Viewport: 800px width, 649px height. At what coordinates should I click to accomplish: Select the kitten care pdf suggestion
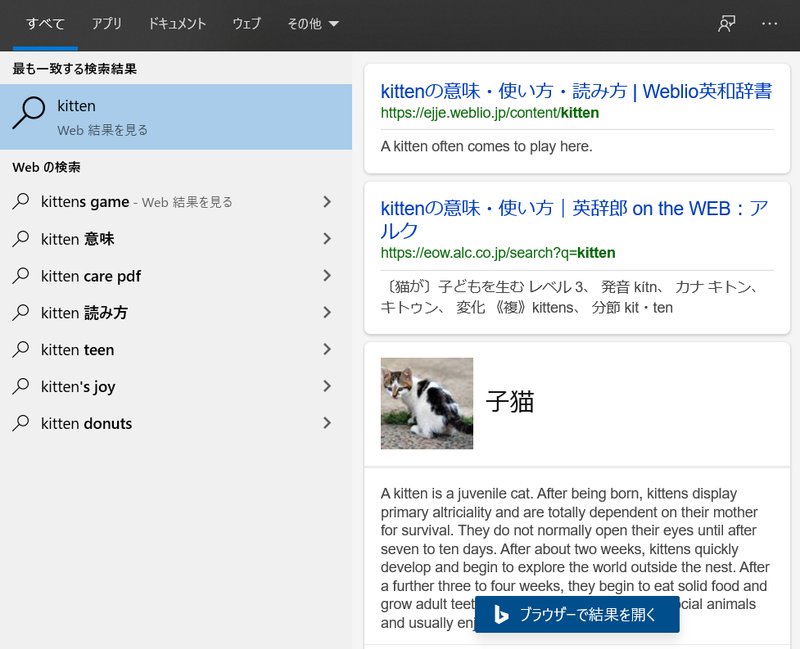coord(176,276)
